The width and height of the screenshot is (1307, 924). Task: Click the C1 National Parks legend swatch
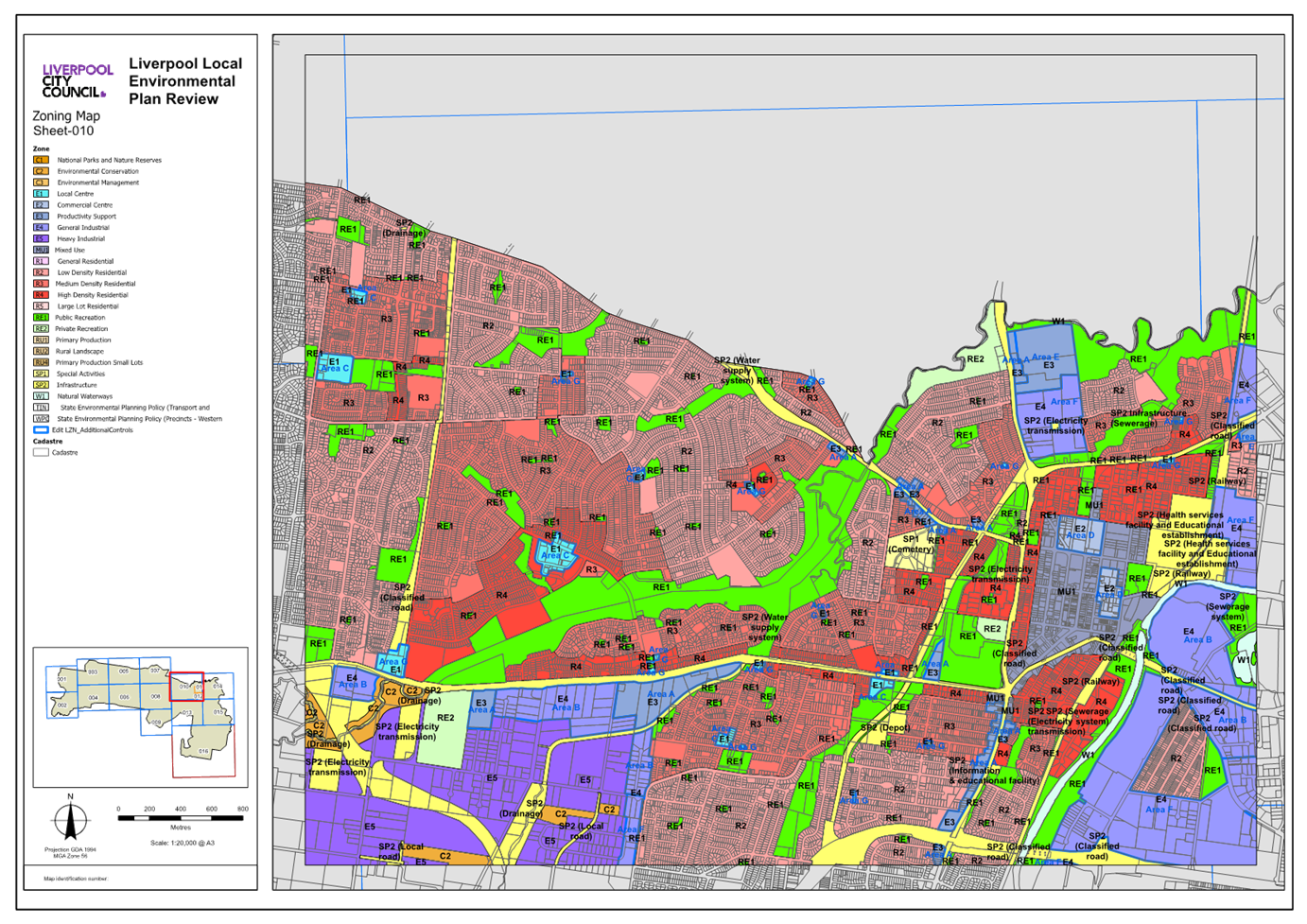pyautogui.click(x=41, y=160)
